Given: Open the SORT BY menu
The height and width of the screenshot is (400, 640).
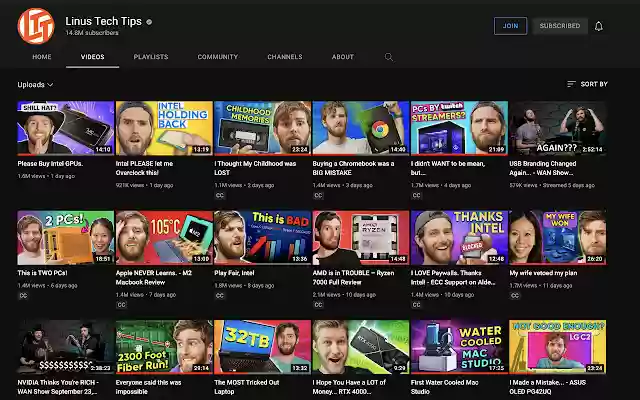Looking at the screenshot, I should coord(587,84).
